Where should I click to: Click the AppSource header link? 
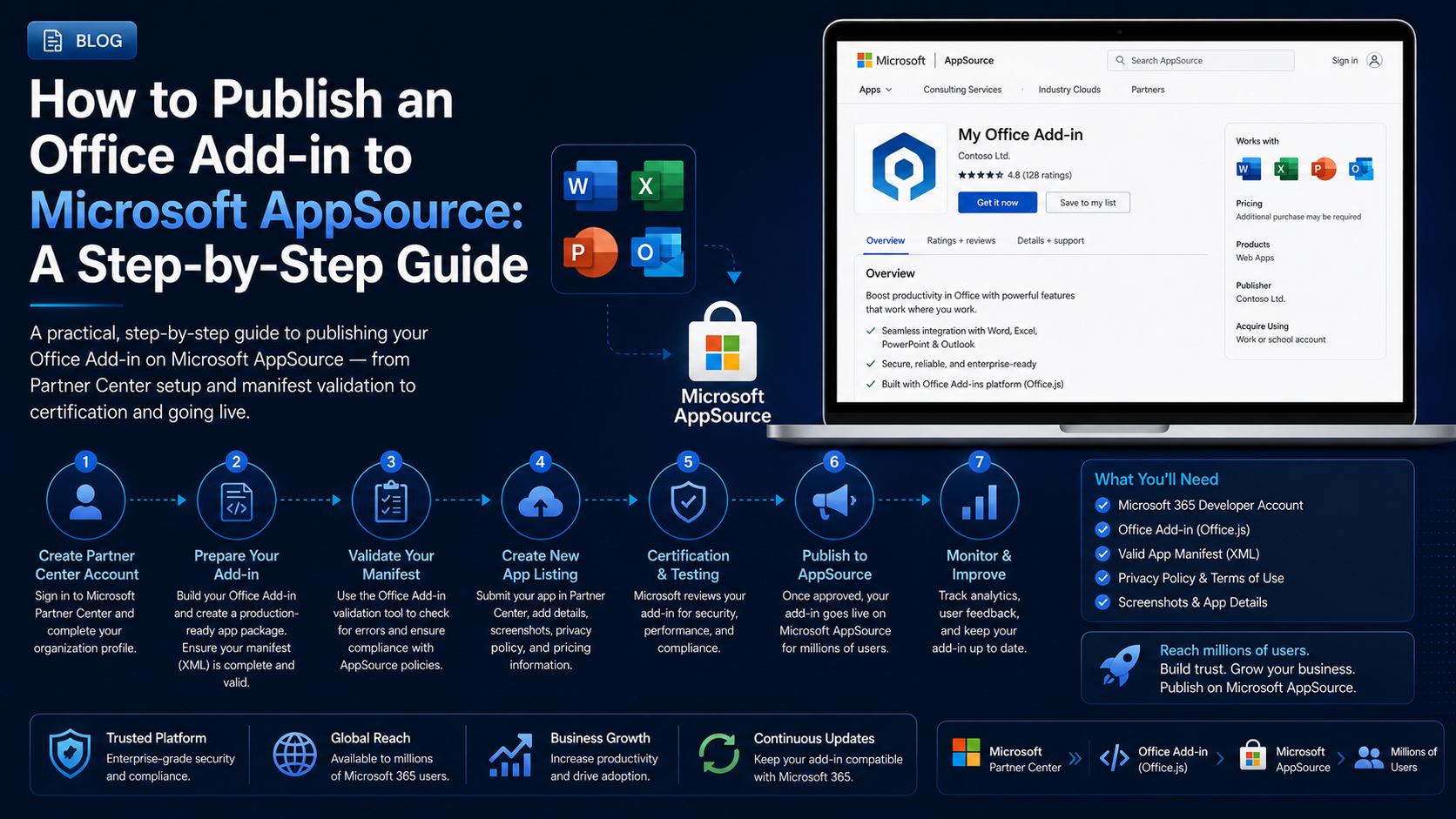click(968, 60)
